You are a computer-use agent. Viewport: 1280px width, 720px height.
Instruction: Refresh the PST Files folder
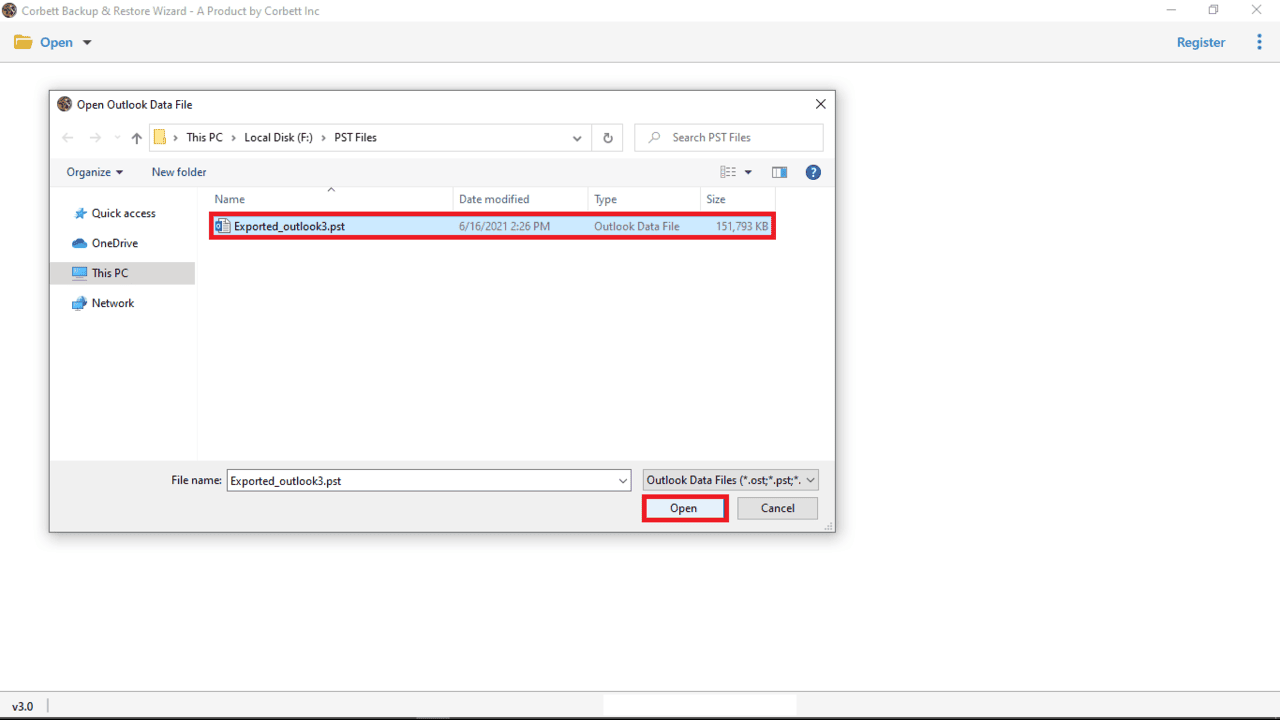point(608,138)
